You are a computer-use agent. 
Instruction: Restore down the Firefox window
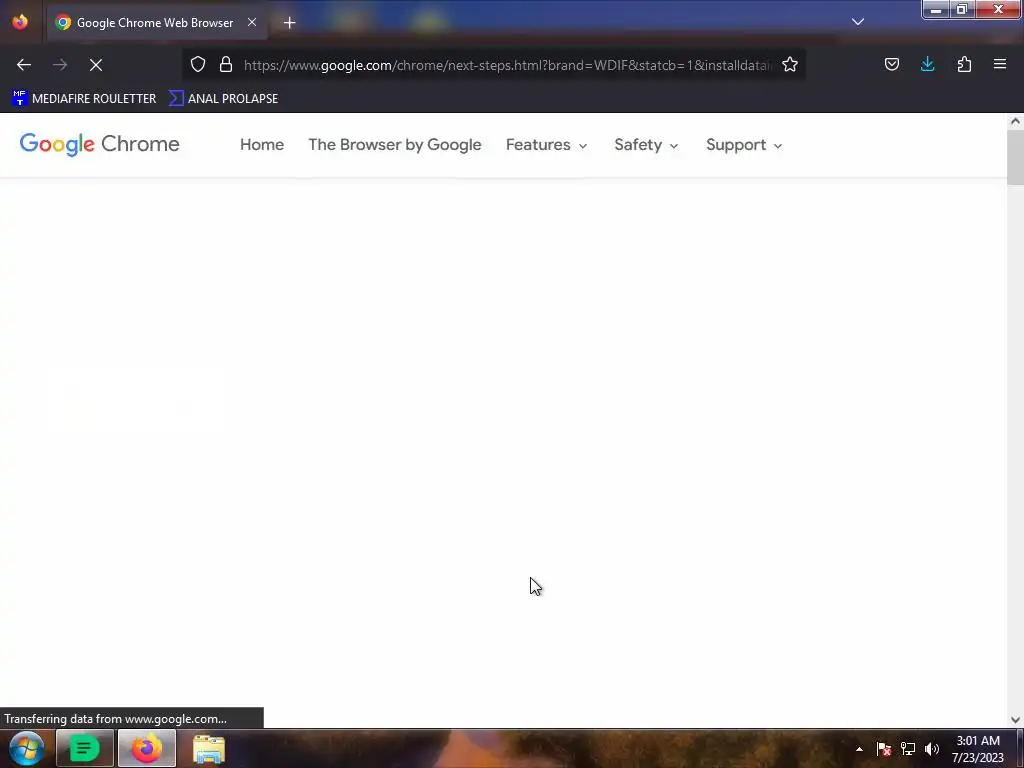click(x=961, y=9)
